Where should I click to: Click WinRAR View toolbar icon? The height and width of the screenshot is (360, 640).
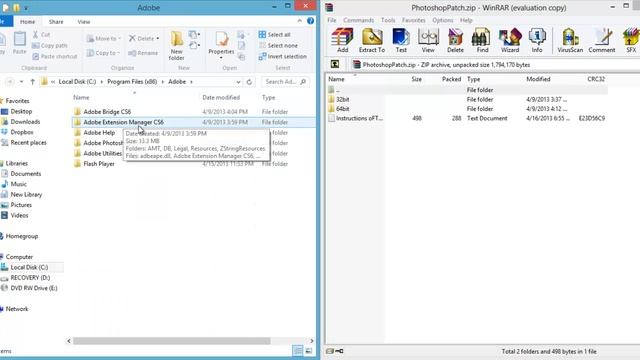(x=428, y=40)
